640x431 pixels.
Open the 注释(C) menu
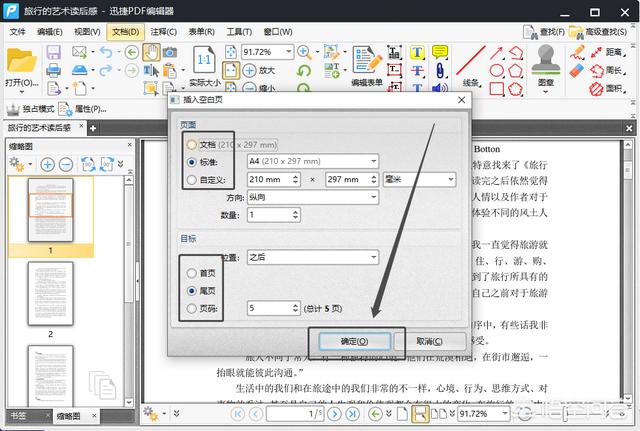click(x=164, y=32)
